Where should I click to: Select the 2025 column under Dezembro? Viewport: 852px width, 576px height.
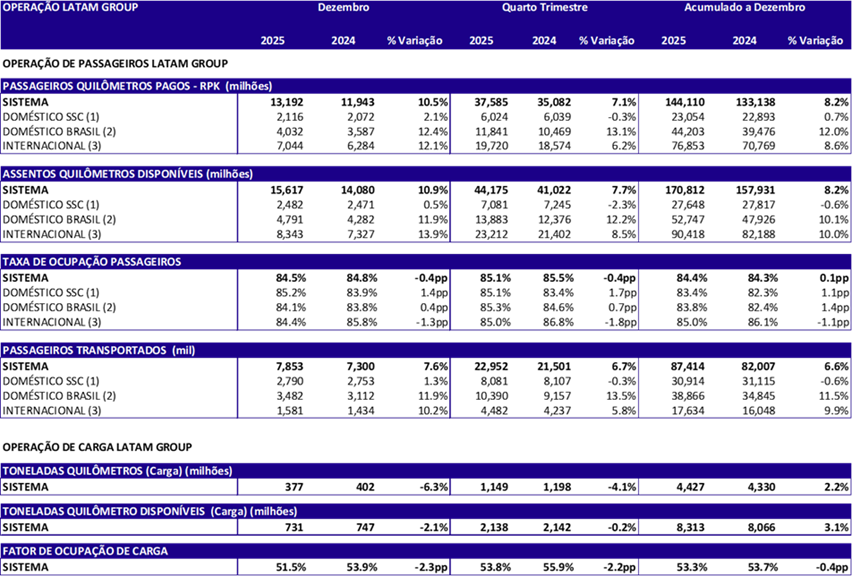click(x=273, y=41)
